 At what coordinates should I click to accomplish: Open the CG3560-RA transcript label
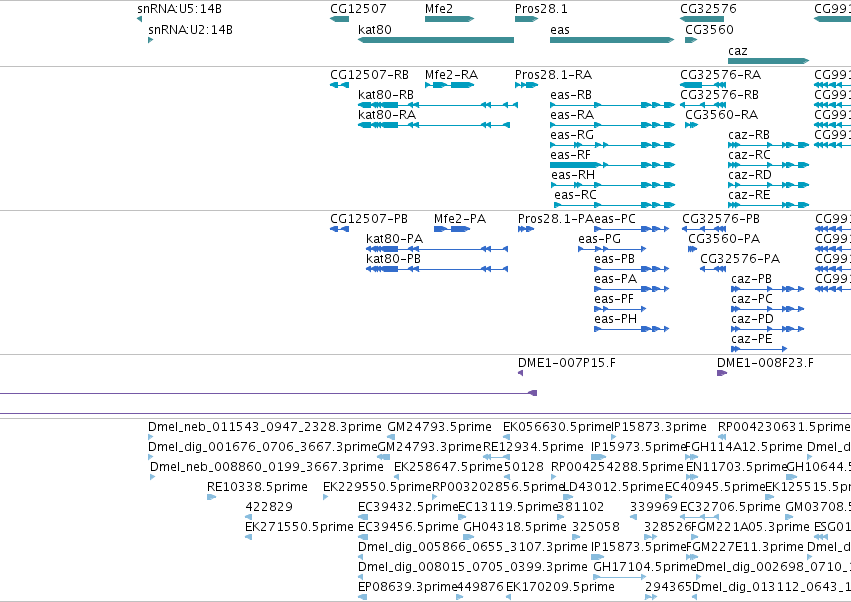[721, 115]
